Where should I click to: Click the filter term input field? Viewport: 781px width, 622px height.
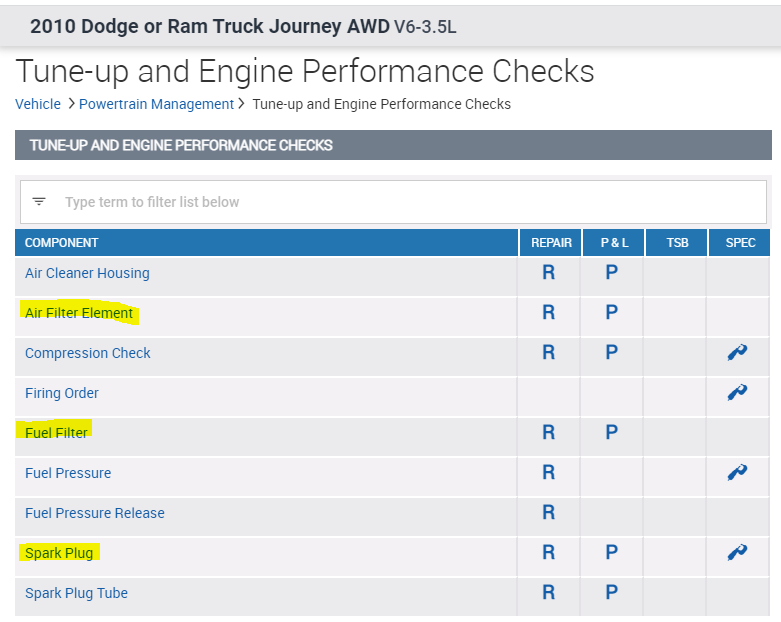[400, 202]
